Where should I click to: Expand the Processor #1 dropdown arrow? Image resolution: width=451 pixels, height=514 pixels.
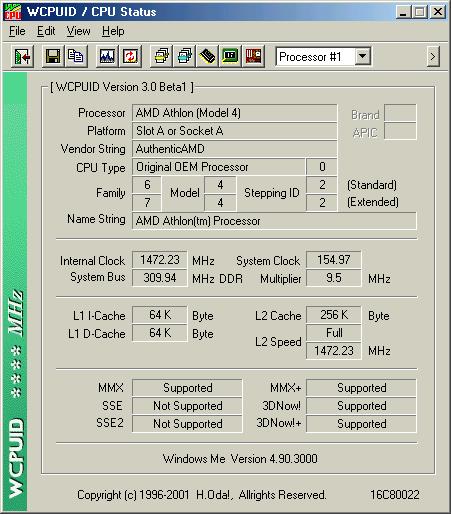point(362,56)
